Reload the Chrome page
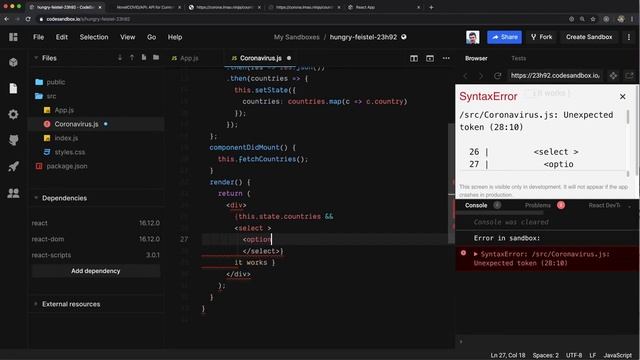640x360 pixels. tap(28, 19)
